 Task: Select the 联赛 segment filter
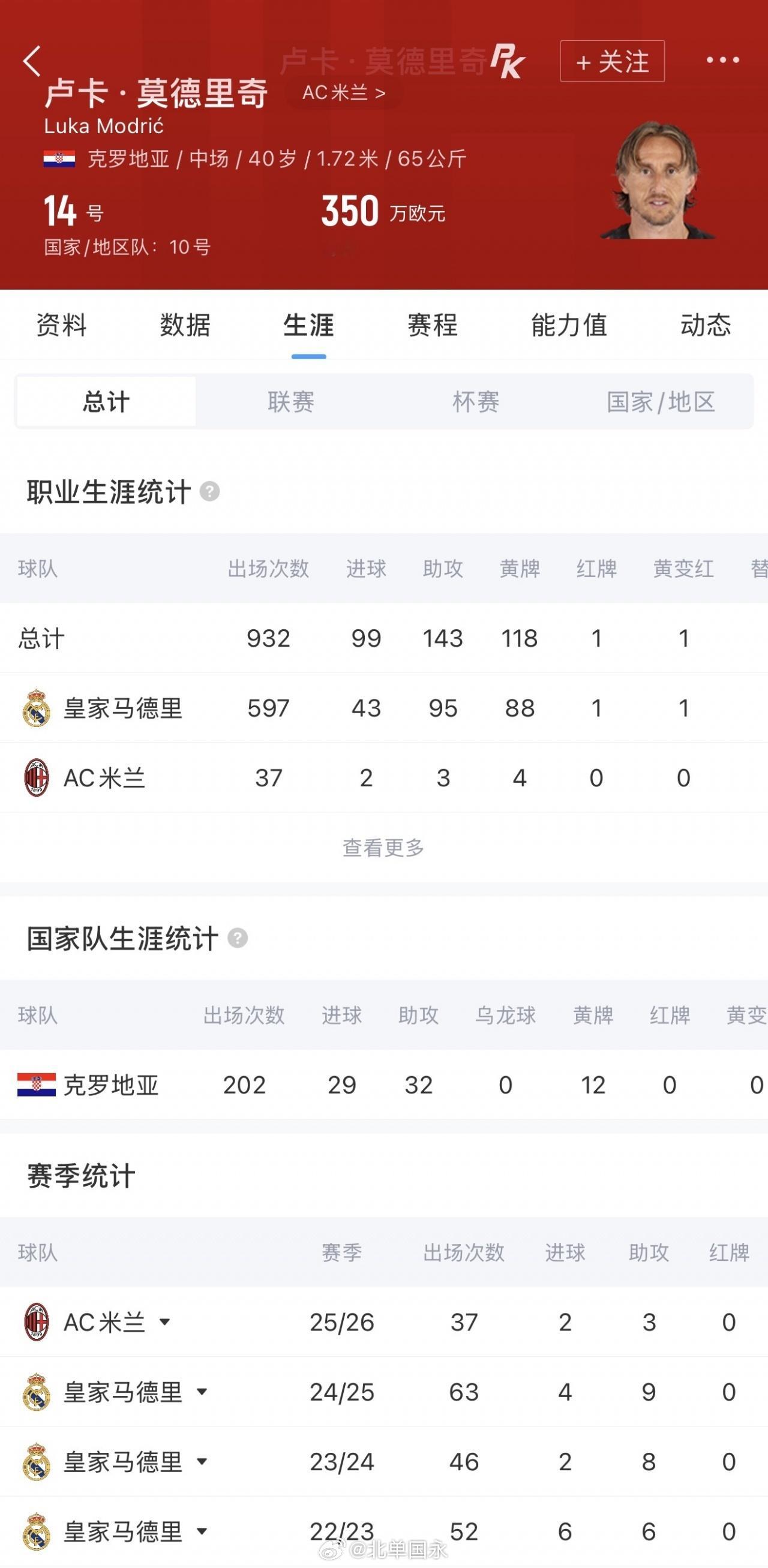click(290, 402)
